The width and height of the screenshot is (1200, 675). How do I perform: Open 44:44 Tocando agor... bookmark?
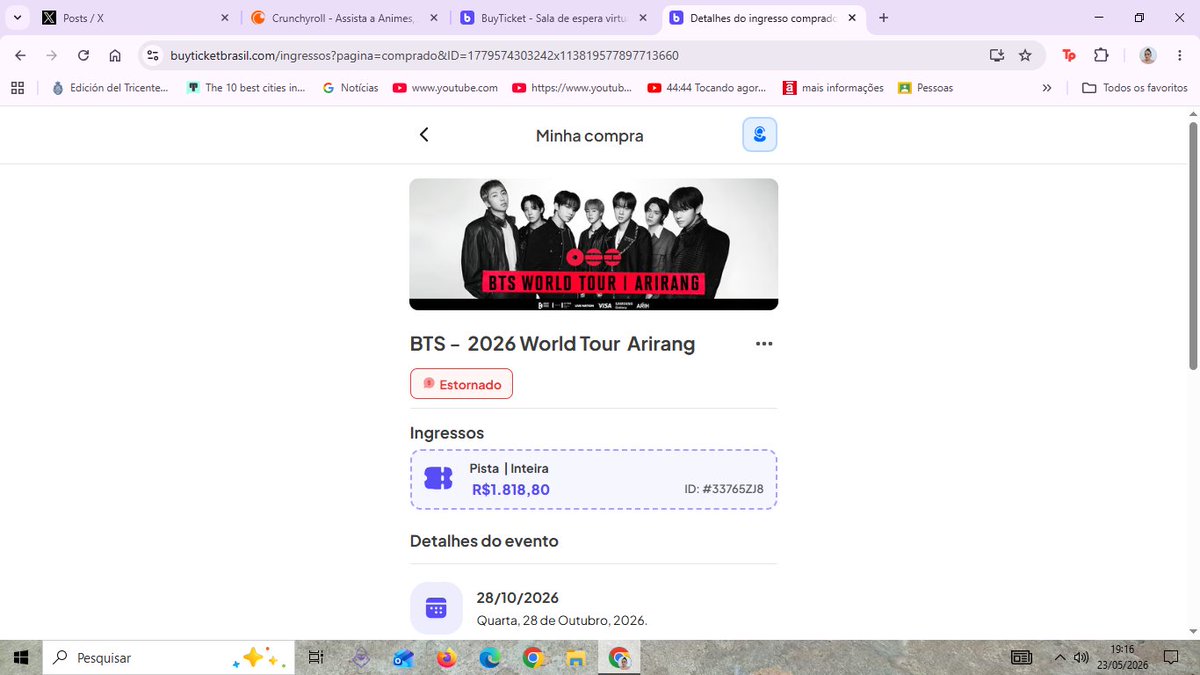click(709, 88)
